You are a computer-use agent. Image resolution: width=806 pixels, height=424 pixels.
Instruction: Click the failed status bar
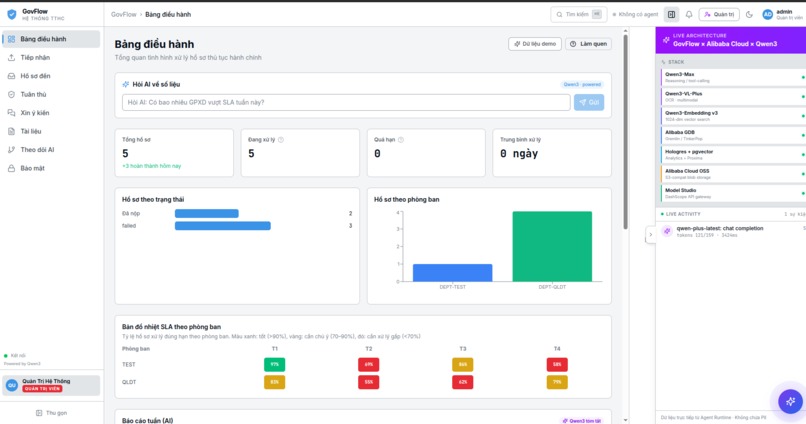click(223, 226)
